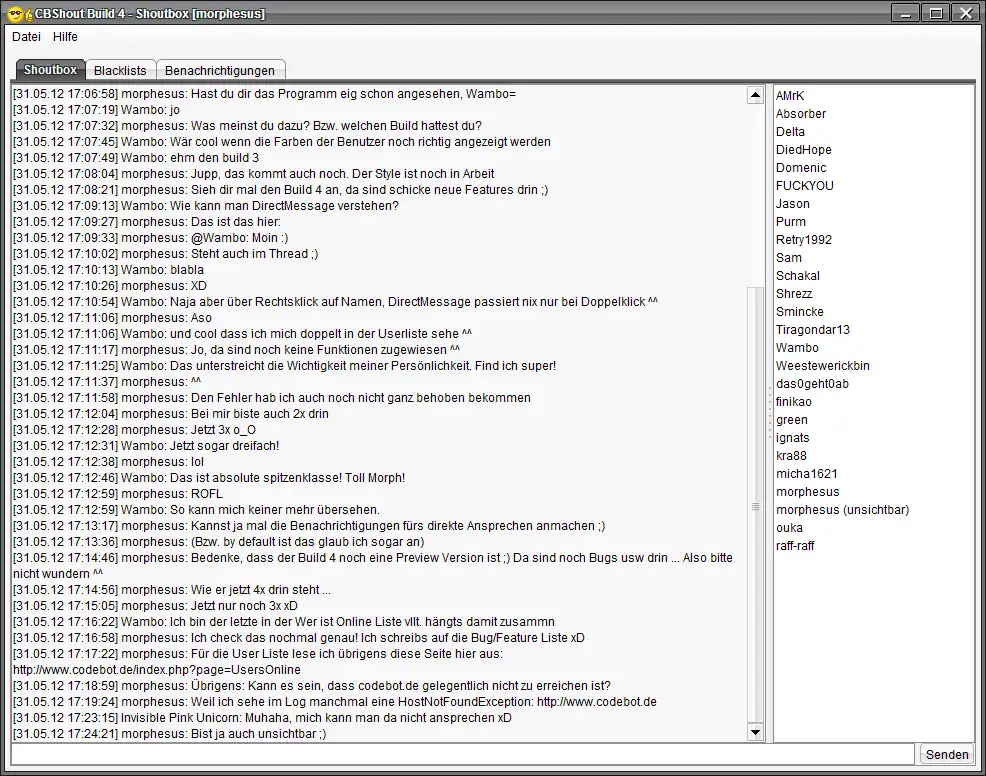Click the 17:23:15 Invisible Pink Unicorn message
Image resolution: width=986 pixels, height=776 pixels.
coord(262,718)
